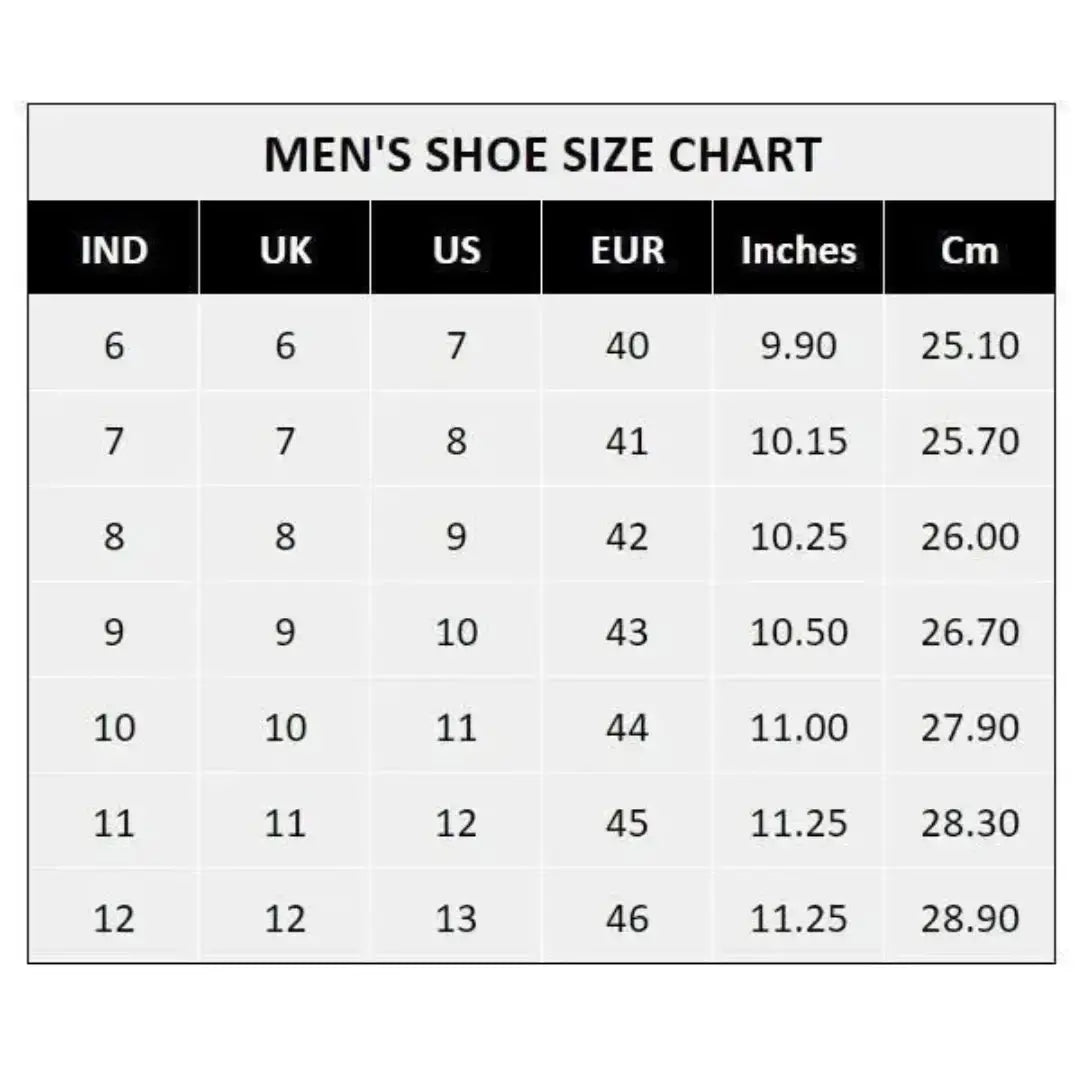
Task: Click the Cm column header
Action: click(x=969, y=250)
